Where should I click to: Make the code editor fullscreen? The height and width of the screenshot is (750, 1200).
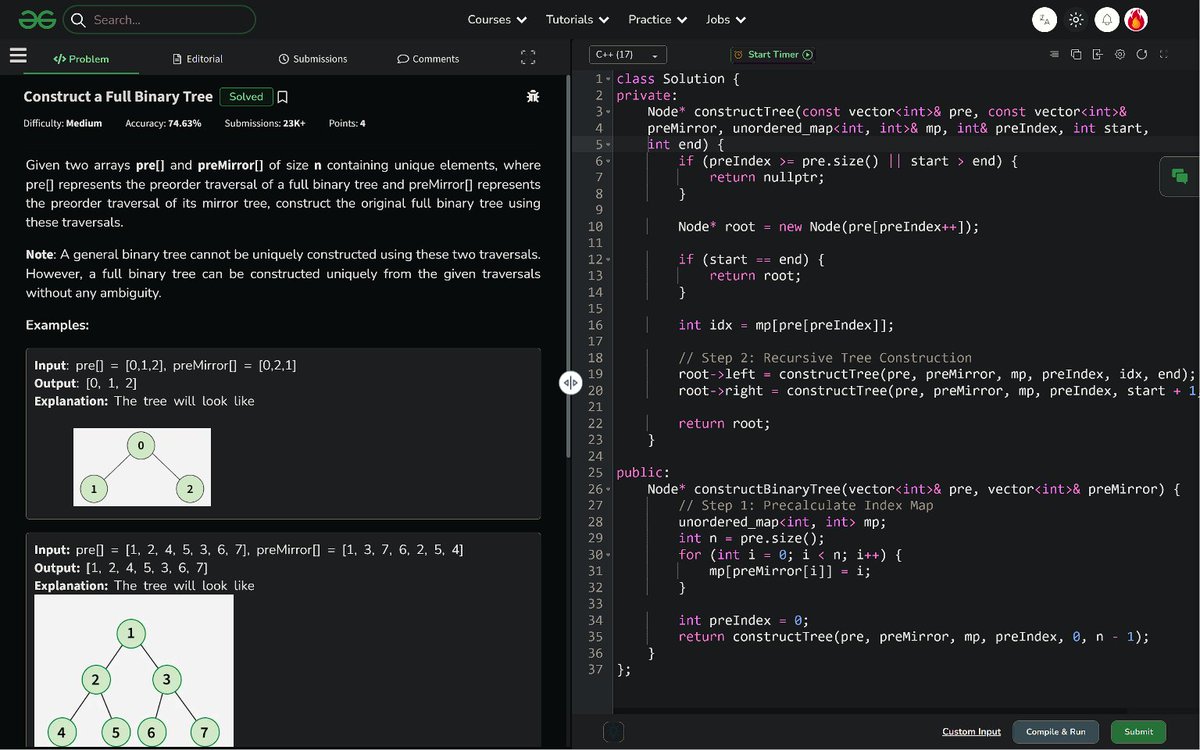tap(1164, 54)
